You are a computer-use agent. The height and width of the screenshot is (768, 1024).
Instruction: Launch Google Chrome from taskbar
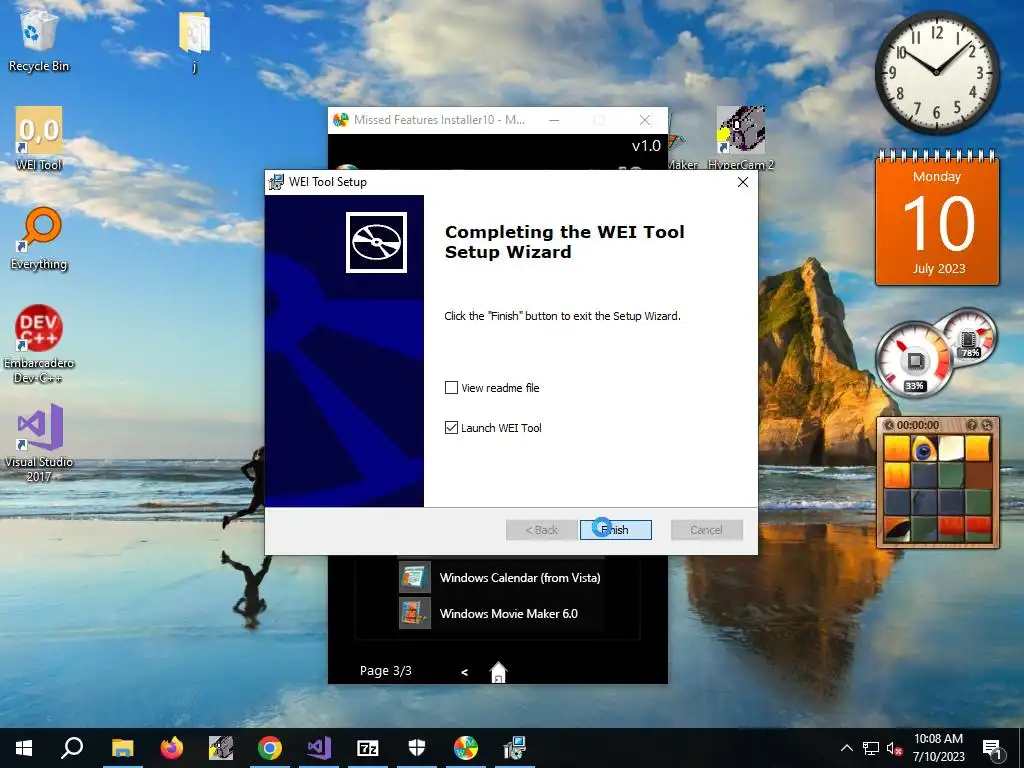click(x=270, y=748)
